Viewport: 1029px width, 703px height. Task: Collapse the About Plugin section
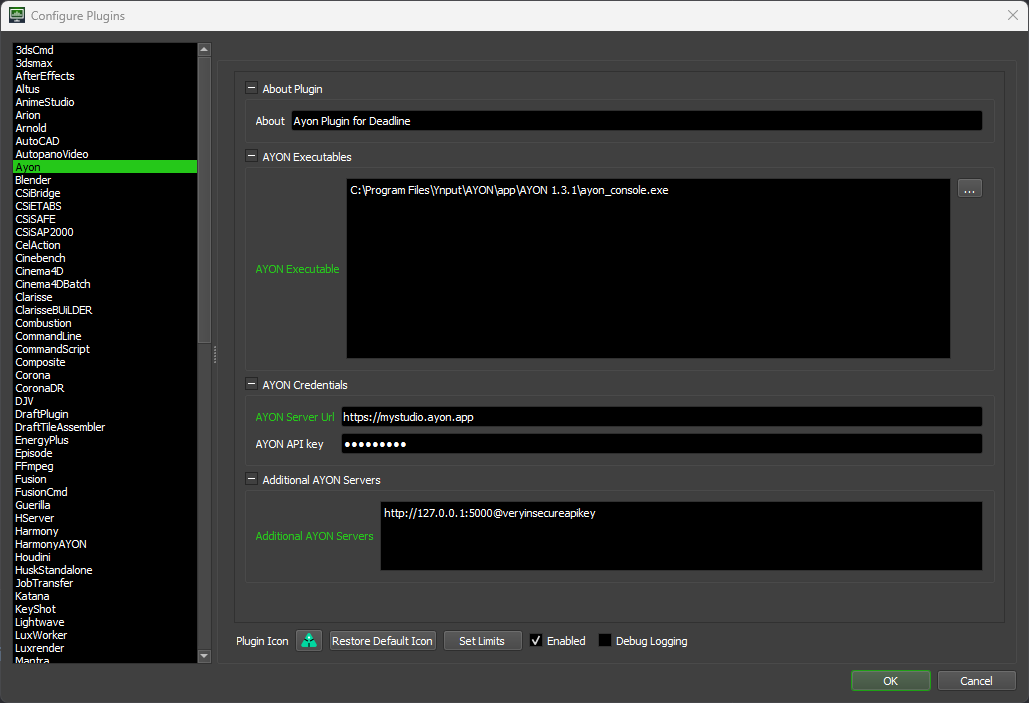coord(251,88)
